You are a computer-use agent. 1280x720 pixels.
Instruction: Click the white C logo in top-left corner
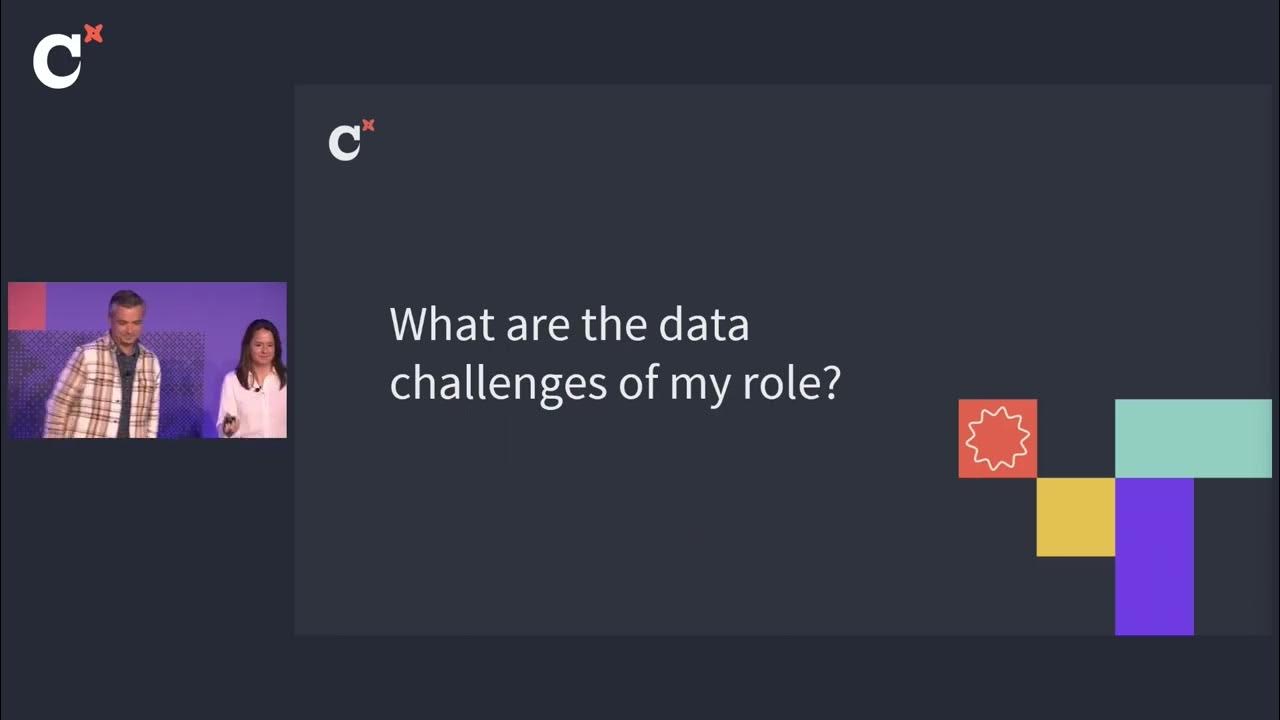[57, 62]
